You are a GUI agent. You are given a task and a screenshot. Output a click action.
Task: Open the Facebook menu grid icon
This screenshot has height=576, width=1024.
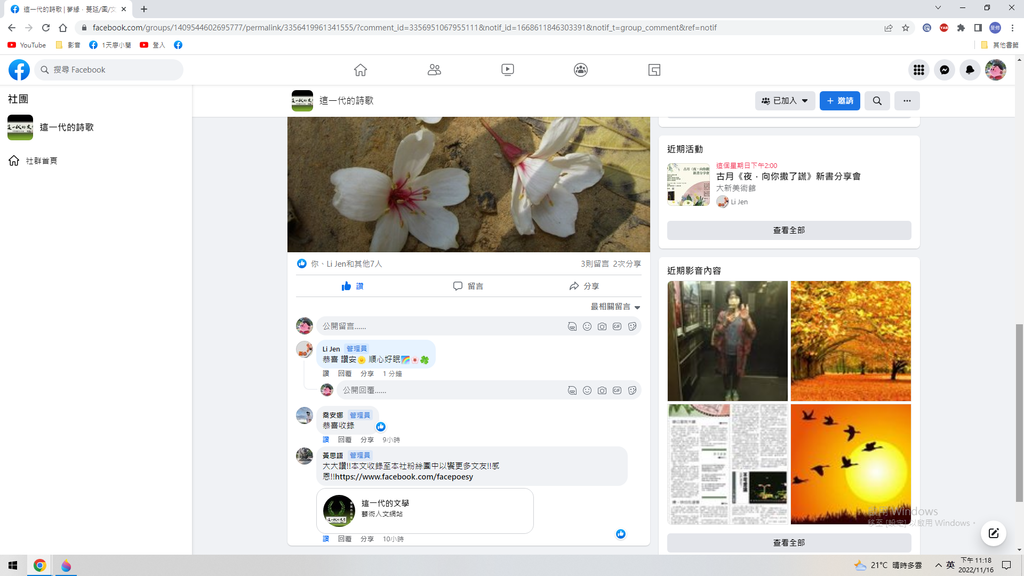pos(918,70)
